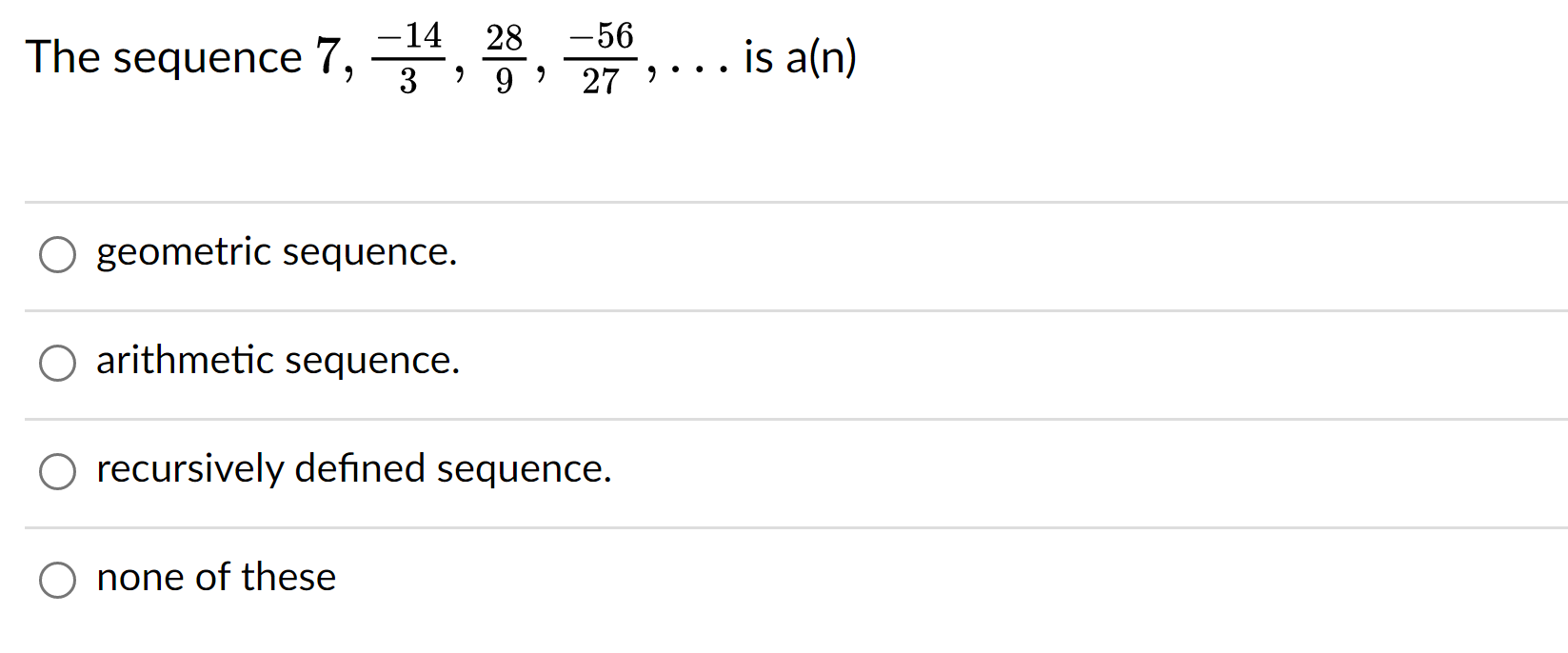
Task: Select the arithmetic sequence radio button
Action: (x=58, y=363)
